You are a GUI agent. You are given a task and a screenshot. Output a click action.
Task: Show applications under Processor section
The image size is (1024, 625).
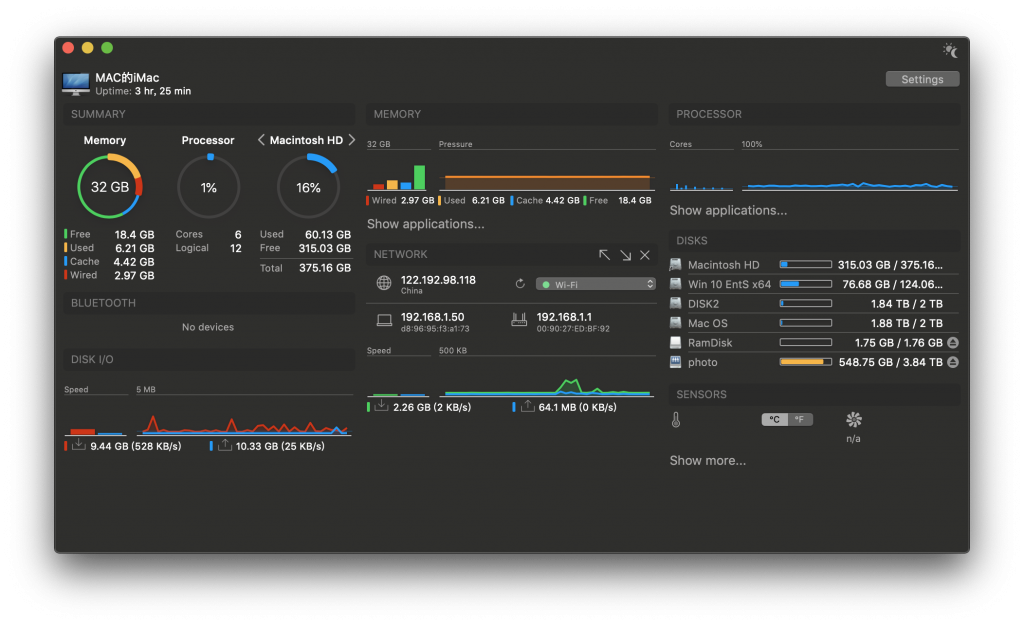click(728, 210)
